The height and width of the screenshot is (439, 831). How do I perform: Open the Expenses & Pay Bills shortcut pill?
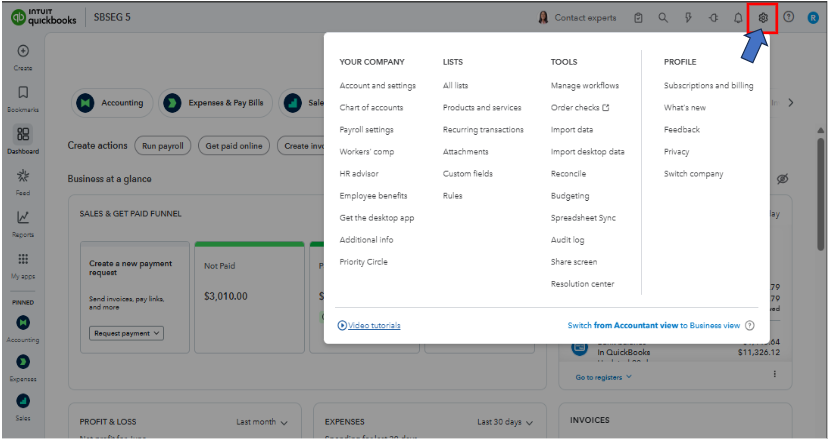click(215, 103)
